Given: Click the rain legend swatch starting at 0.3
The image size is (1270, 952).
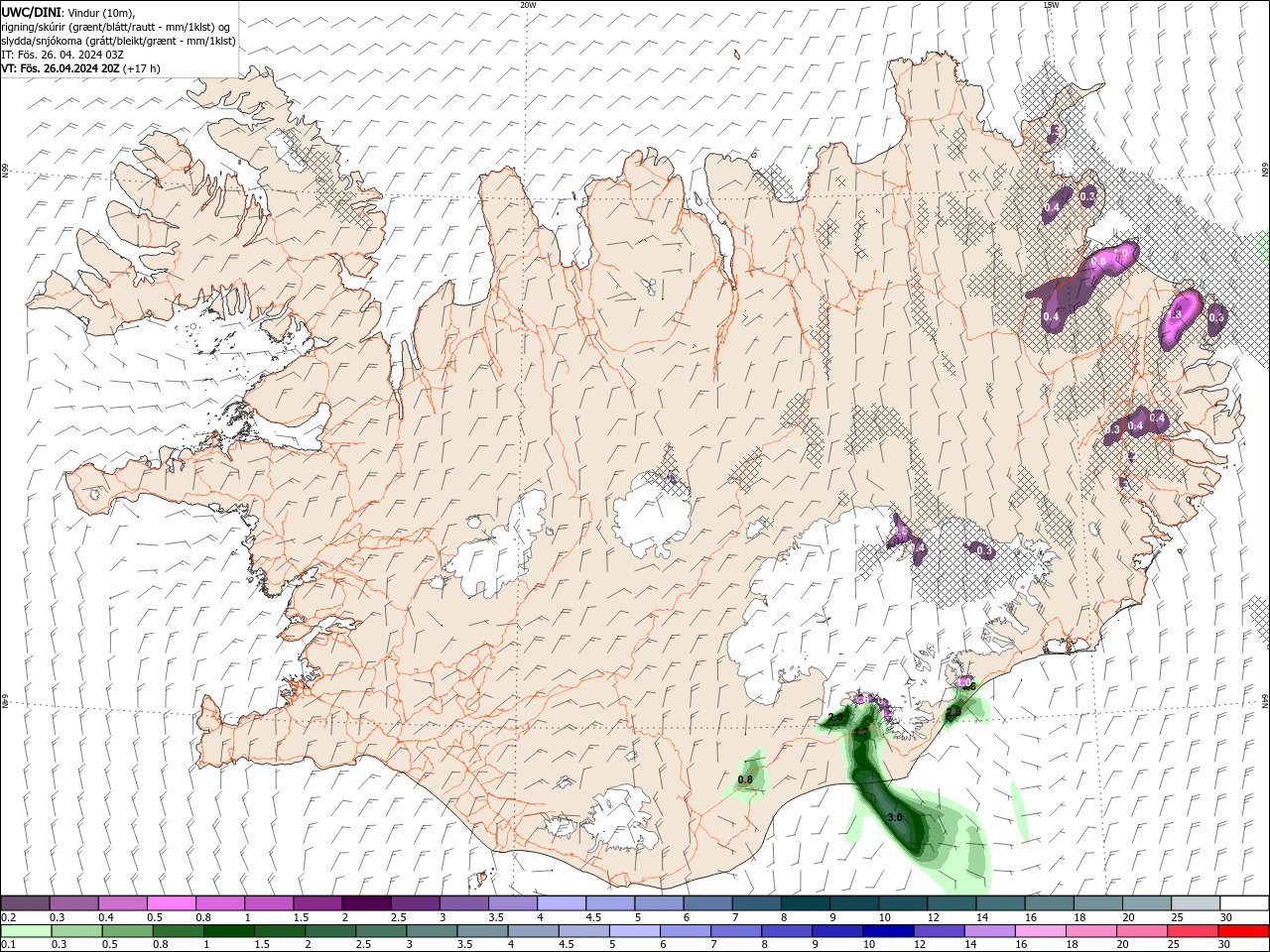Looking at the screenshot, I should coord(76,931).
